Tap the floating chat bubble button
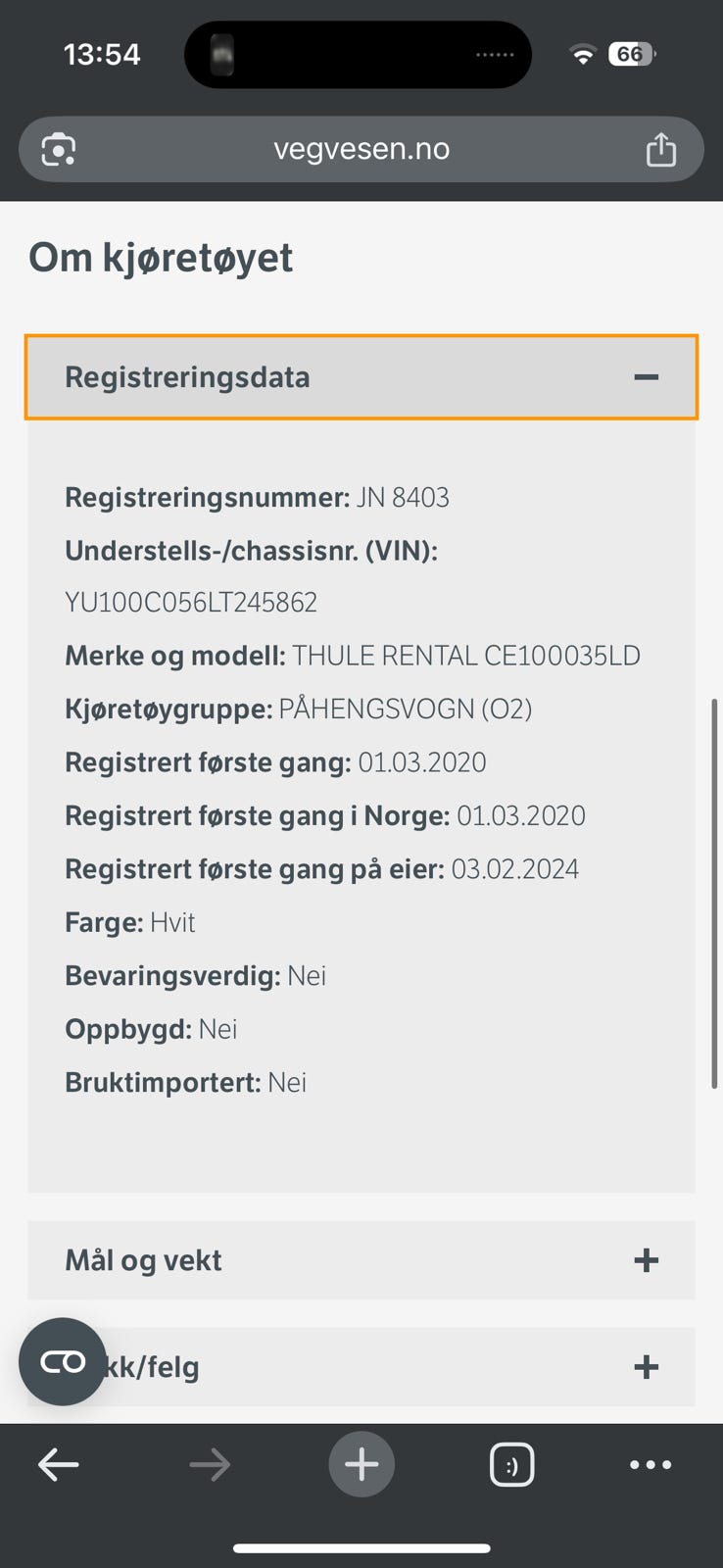 pyautogui.click(x=63, y=1361)
